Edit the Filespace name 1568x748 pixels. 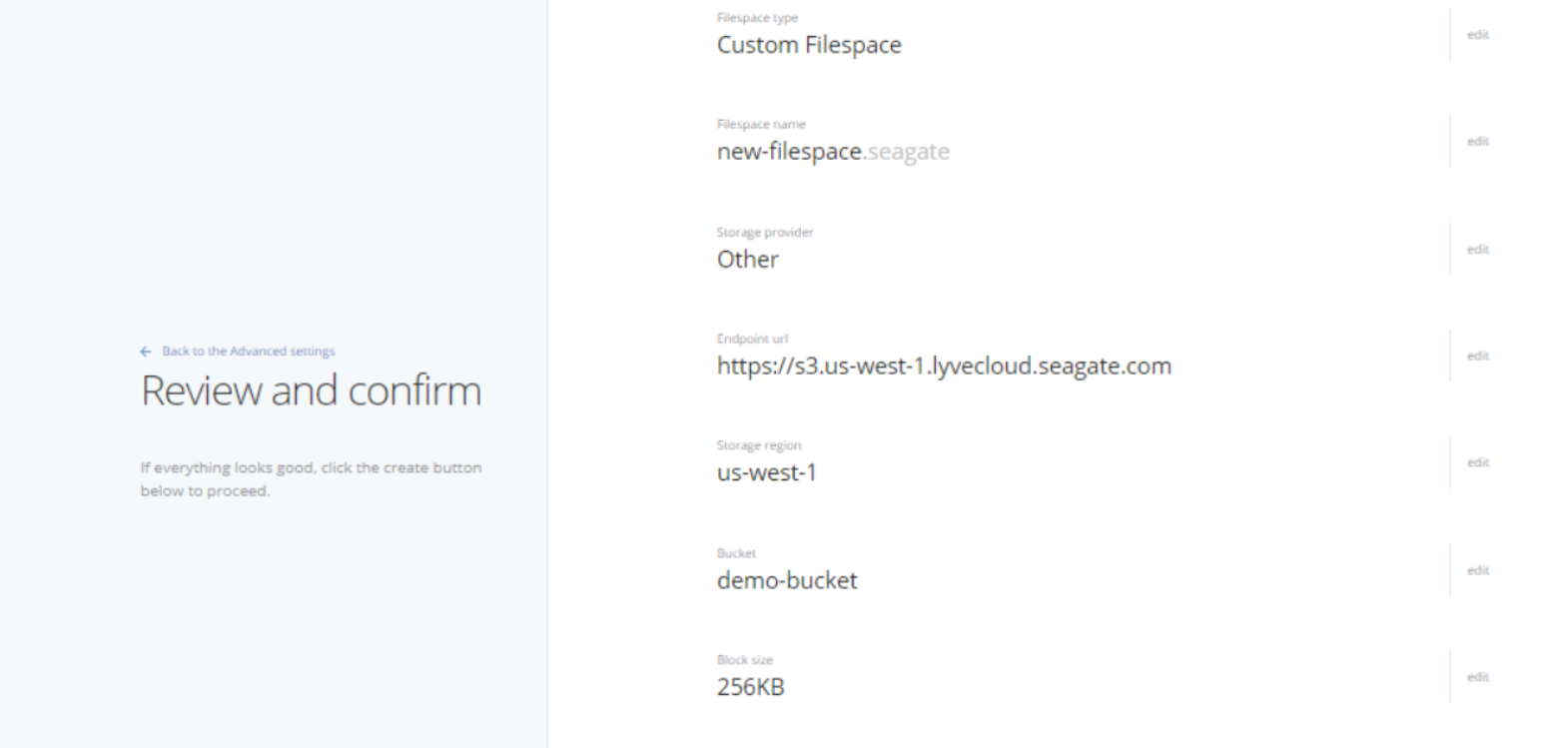tap(1477, 142)
